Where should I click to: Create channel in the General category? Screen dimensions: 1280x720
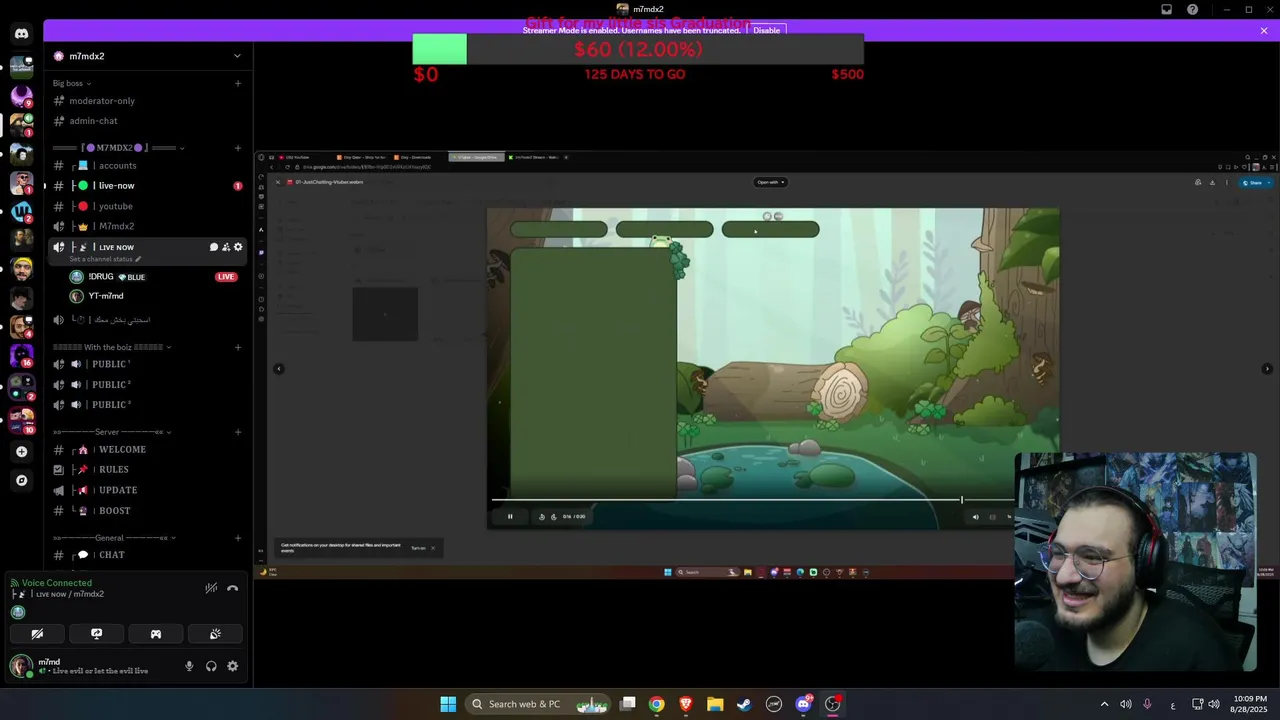tap(238, 538)
